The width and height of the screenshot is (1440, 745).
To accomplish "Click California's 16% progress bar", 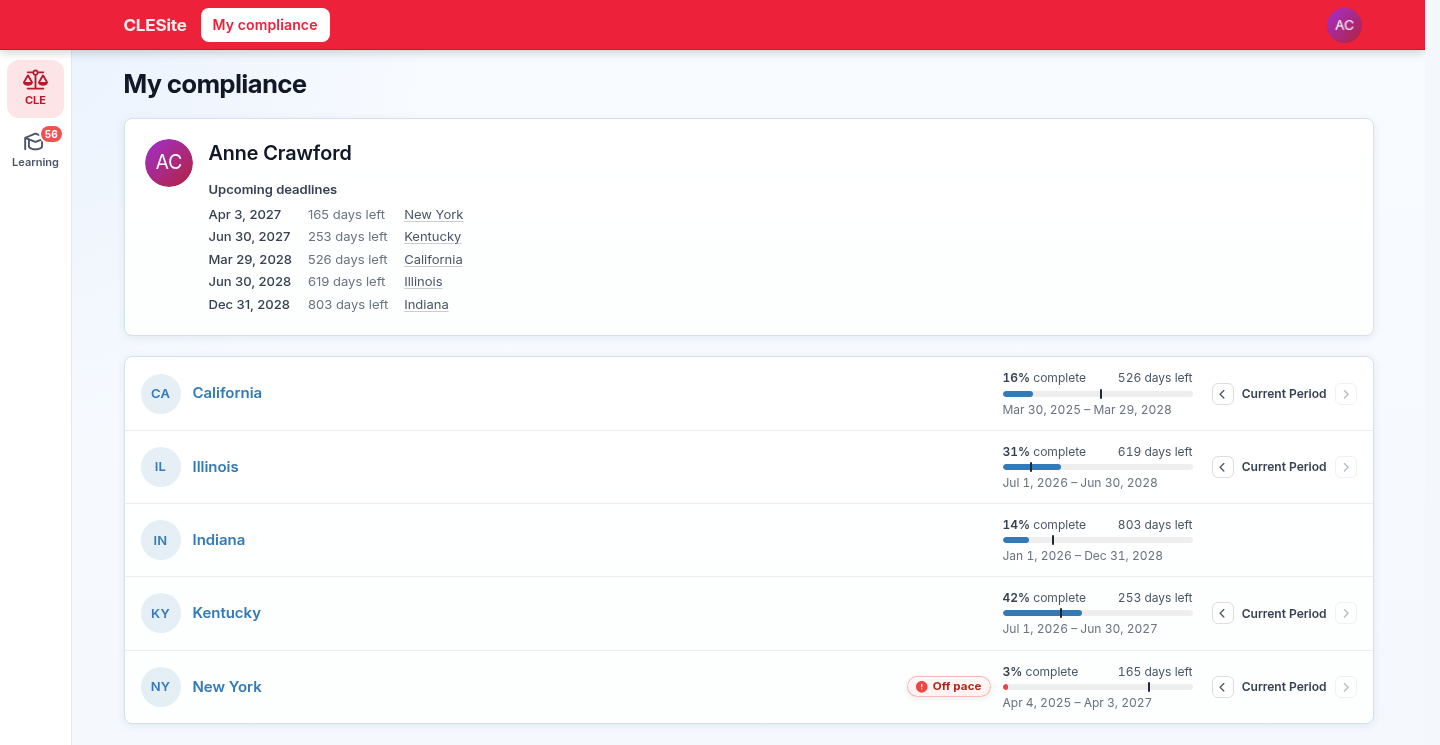I will point(1098,394).
